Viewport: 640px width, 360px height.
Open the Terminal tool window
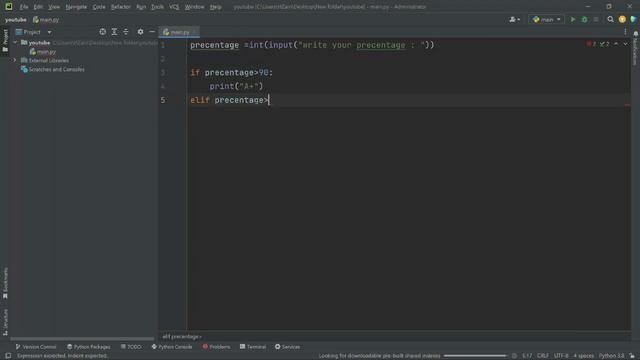[253, 347]
